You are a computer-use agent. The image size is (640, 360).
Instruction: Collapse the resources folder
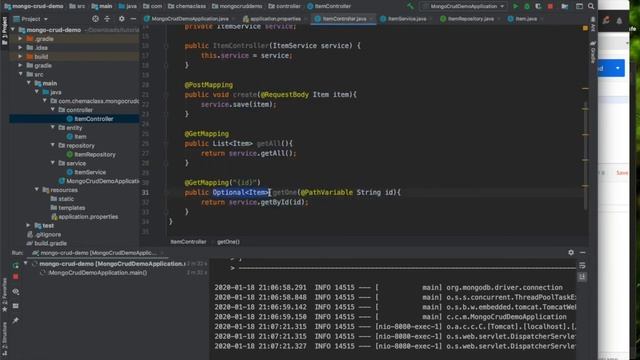point(37,190)
